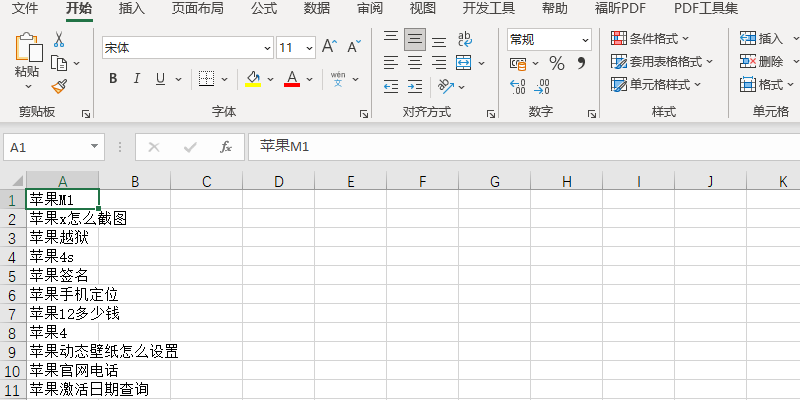Open 数字 group dialog launcher
The width and height of the screenshot is (800, 400).
592,114
